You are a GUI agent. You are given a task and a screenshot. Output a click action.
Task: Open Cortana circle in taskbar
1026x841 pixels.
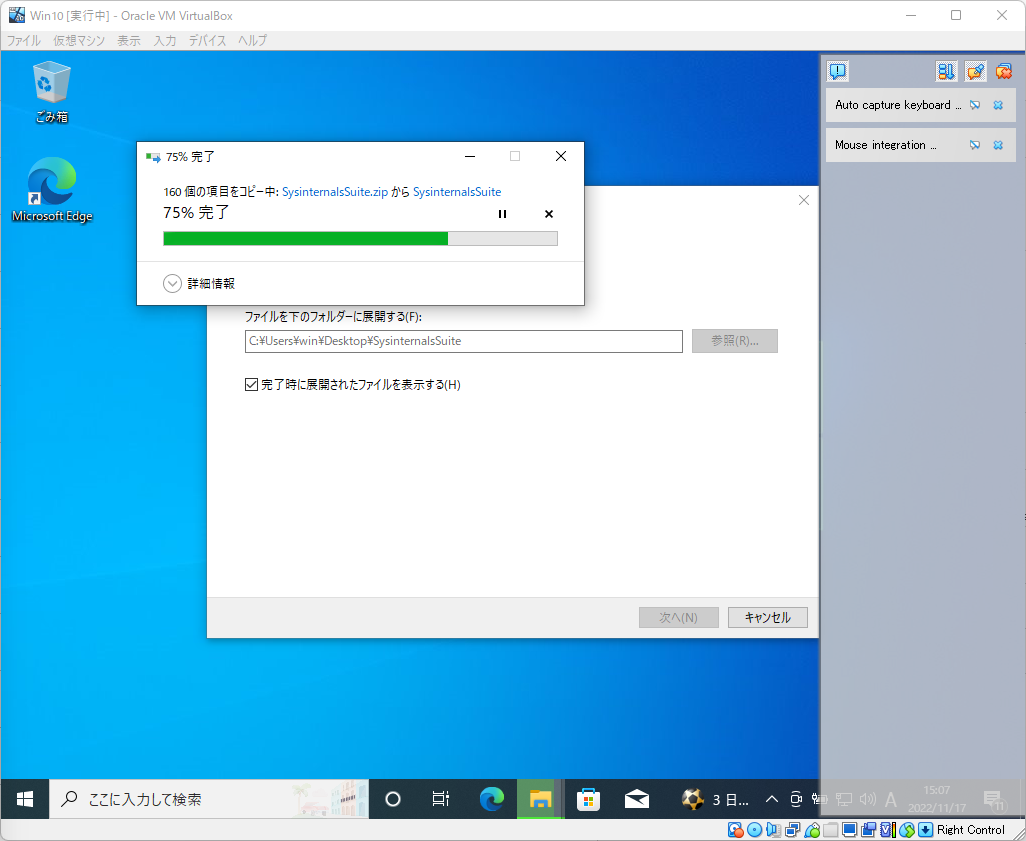pos(393,799)
